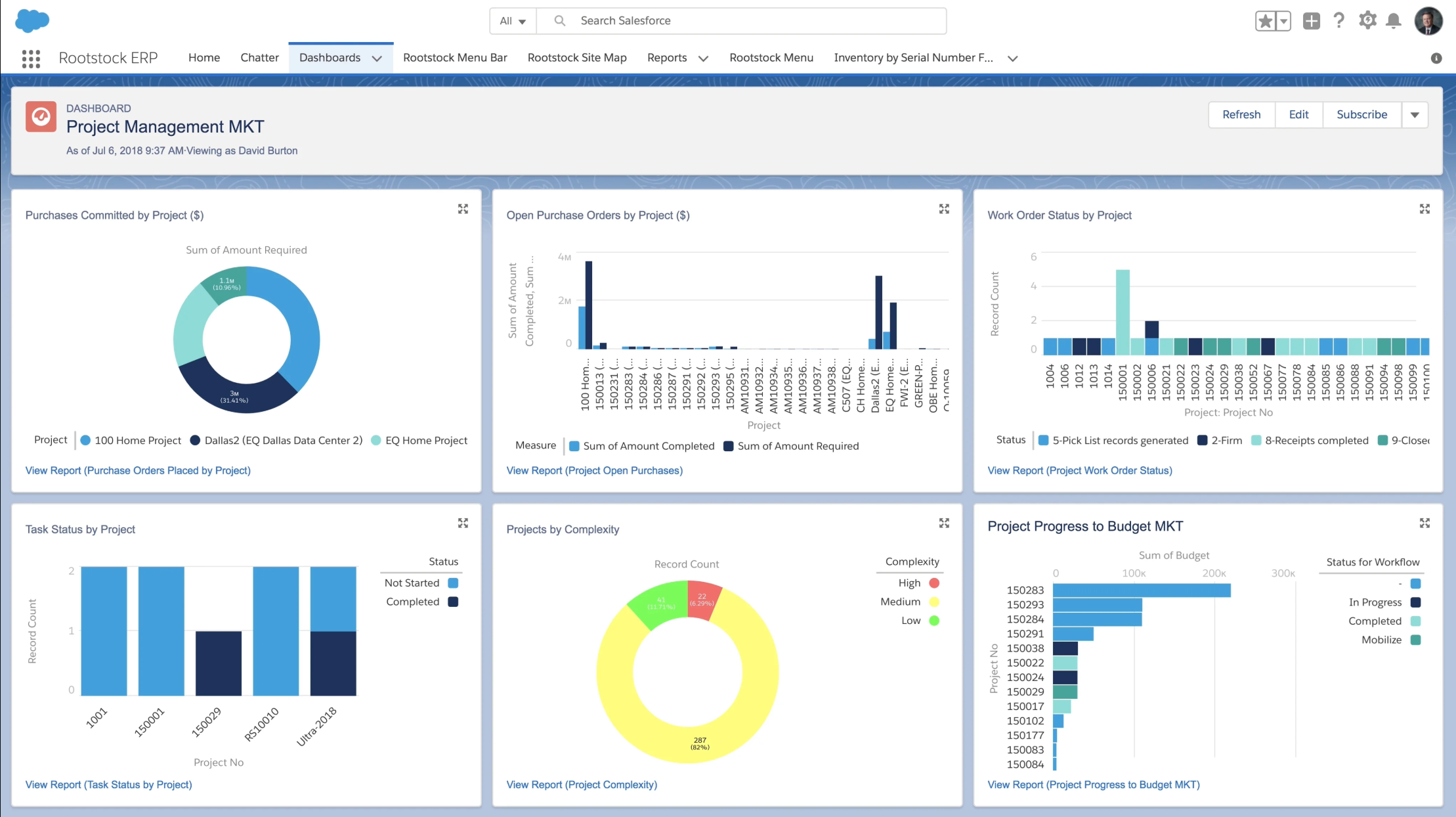Open View Report for Task Status
The height and width of the screenshot is (817, 1456).
pyautogui.click(x=109, y=784)
